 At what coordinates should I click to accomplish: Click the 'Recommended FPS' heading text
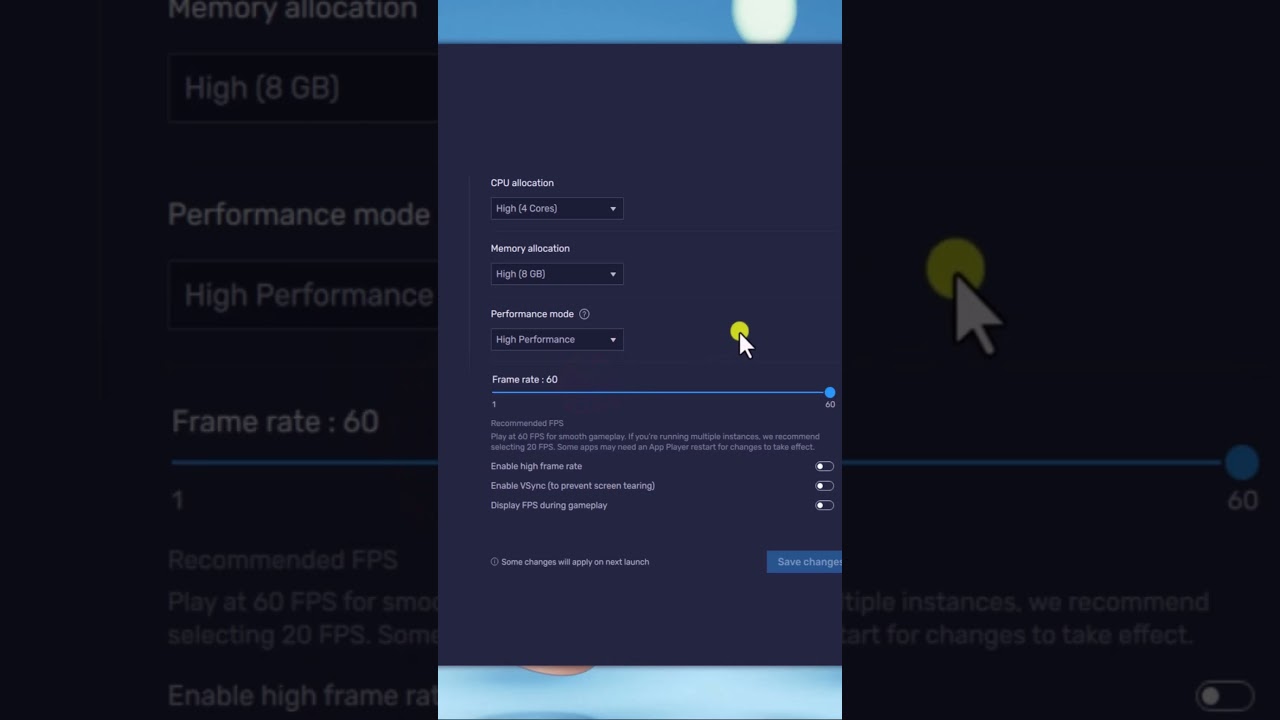pyautogui.click(x=527, y=423)
